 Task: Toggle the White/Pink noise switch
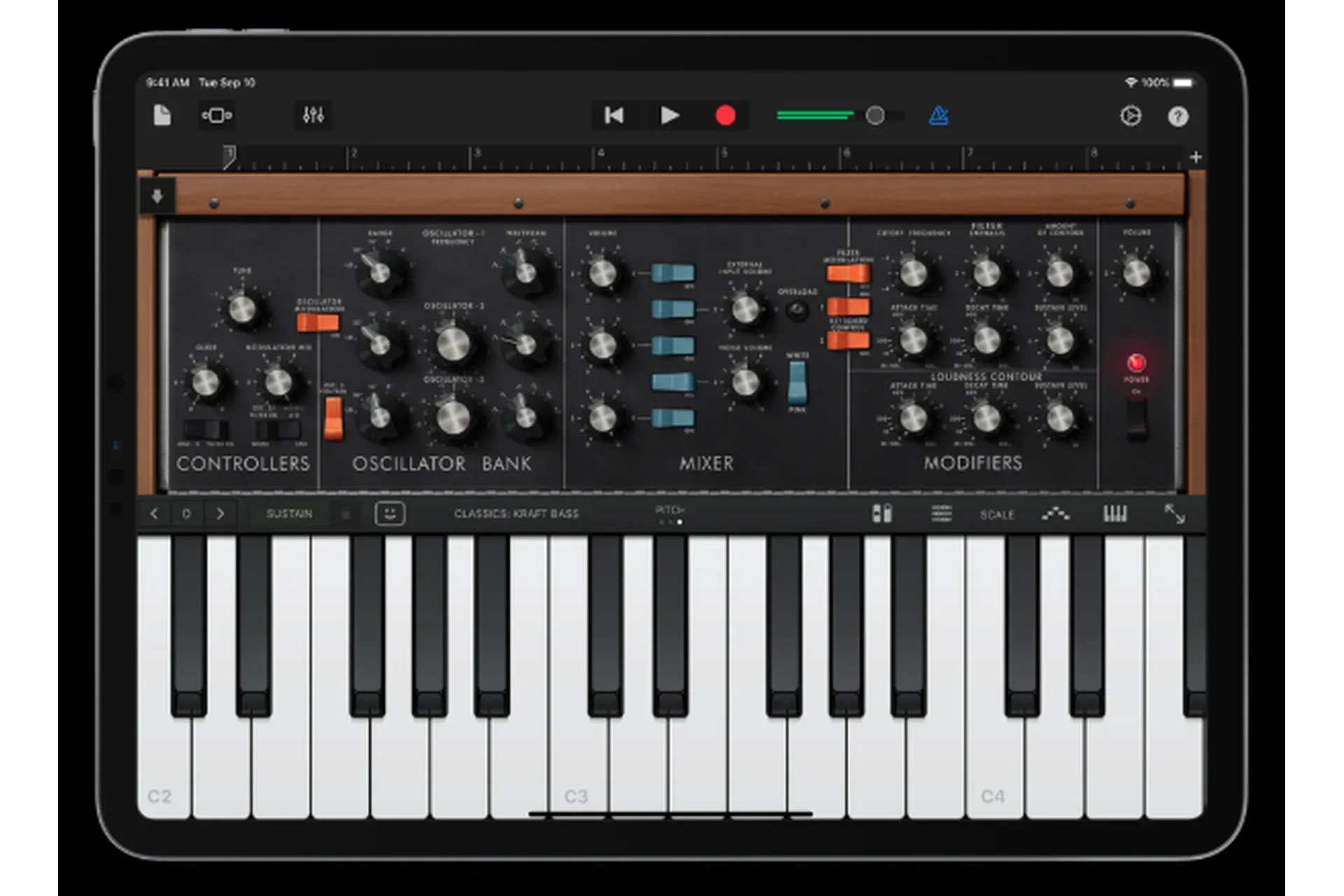(797, 383)
